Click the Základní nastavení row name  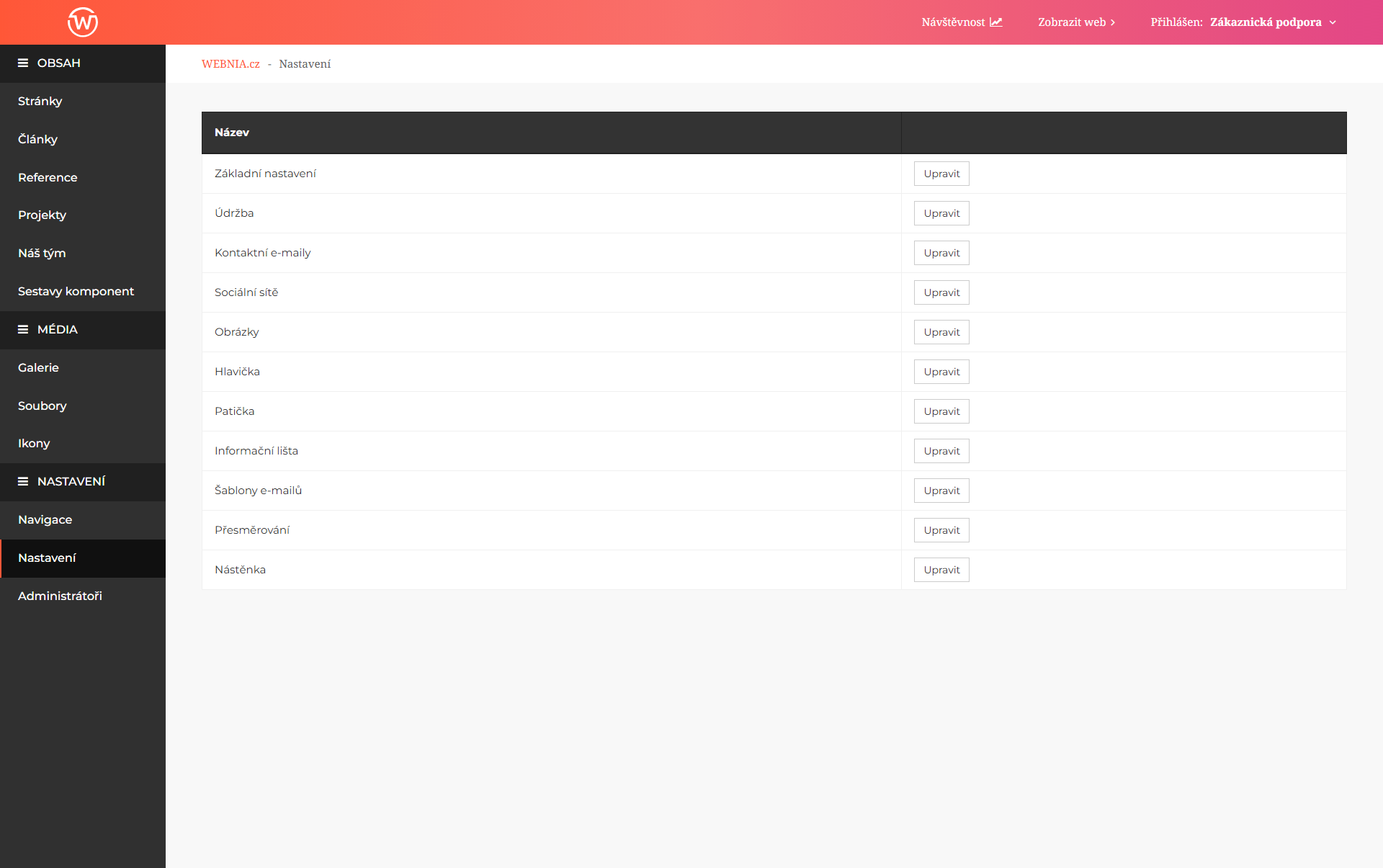point(265,174)
